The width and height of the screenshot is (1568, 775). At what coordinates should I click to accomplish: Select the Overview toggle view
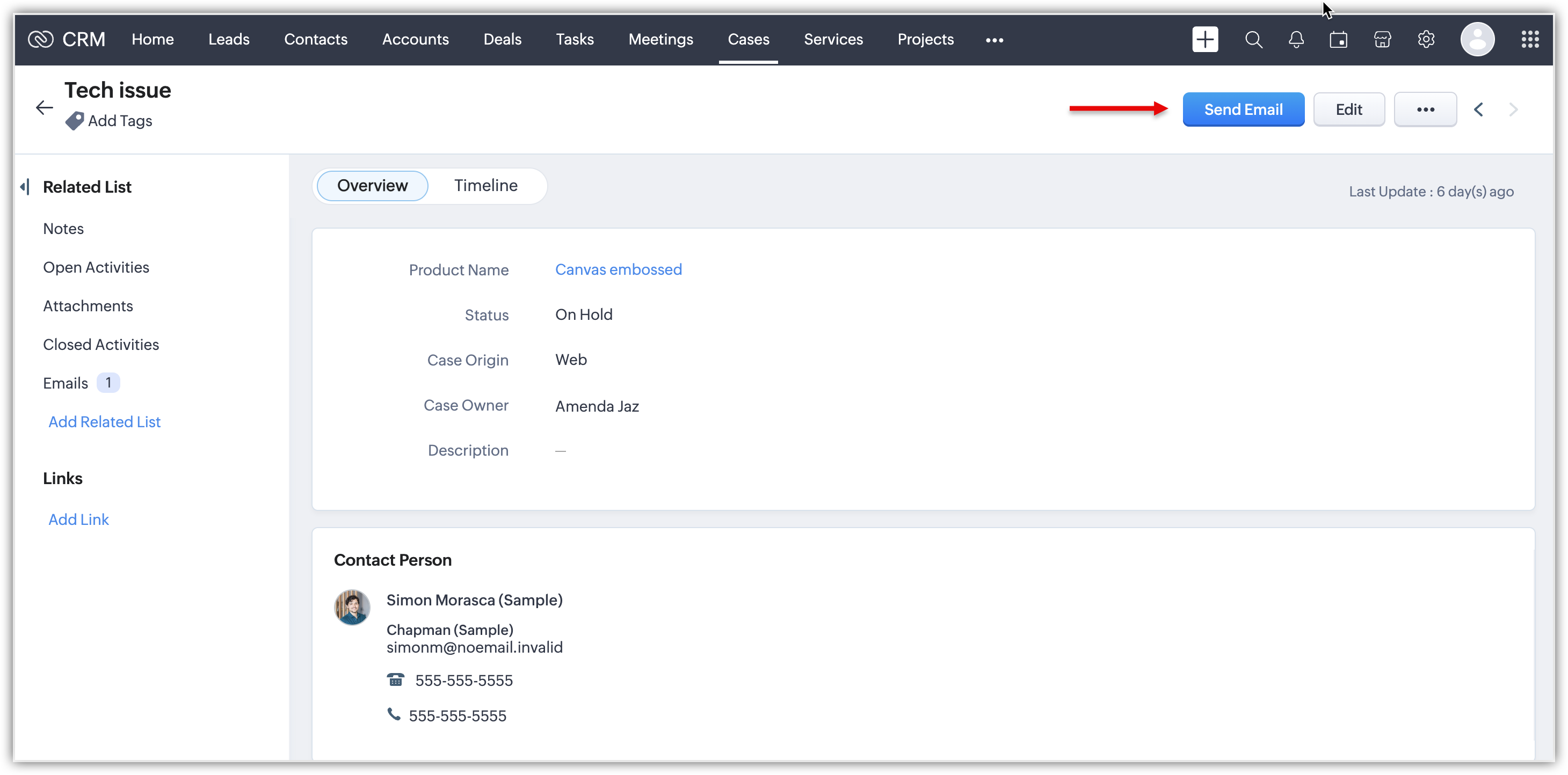pyautogui.click(x=372, y=186)
